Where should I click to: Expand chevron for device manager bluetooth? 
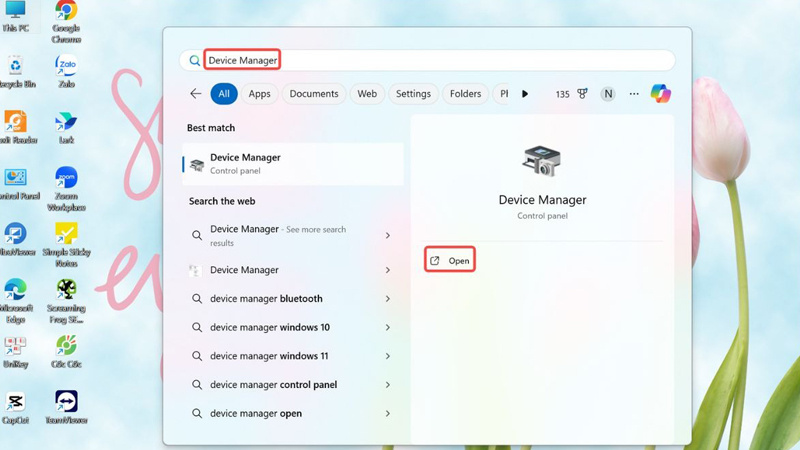click(388, 299)
